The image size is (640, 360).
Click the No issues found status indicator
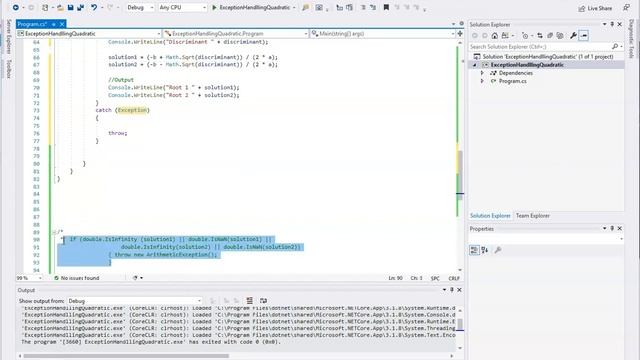(77, 278)
